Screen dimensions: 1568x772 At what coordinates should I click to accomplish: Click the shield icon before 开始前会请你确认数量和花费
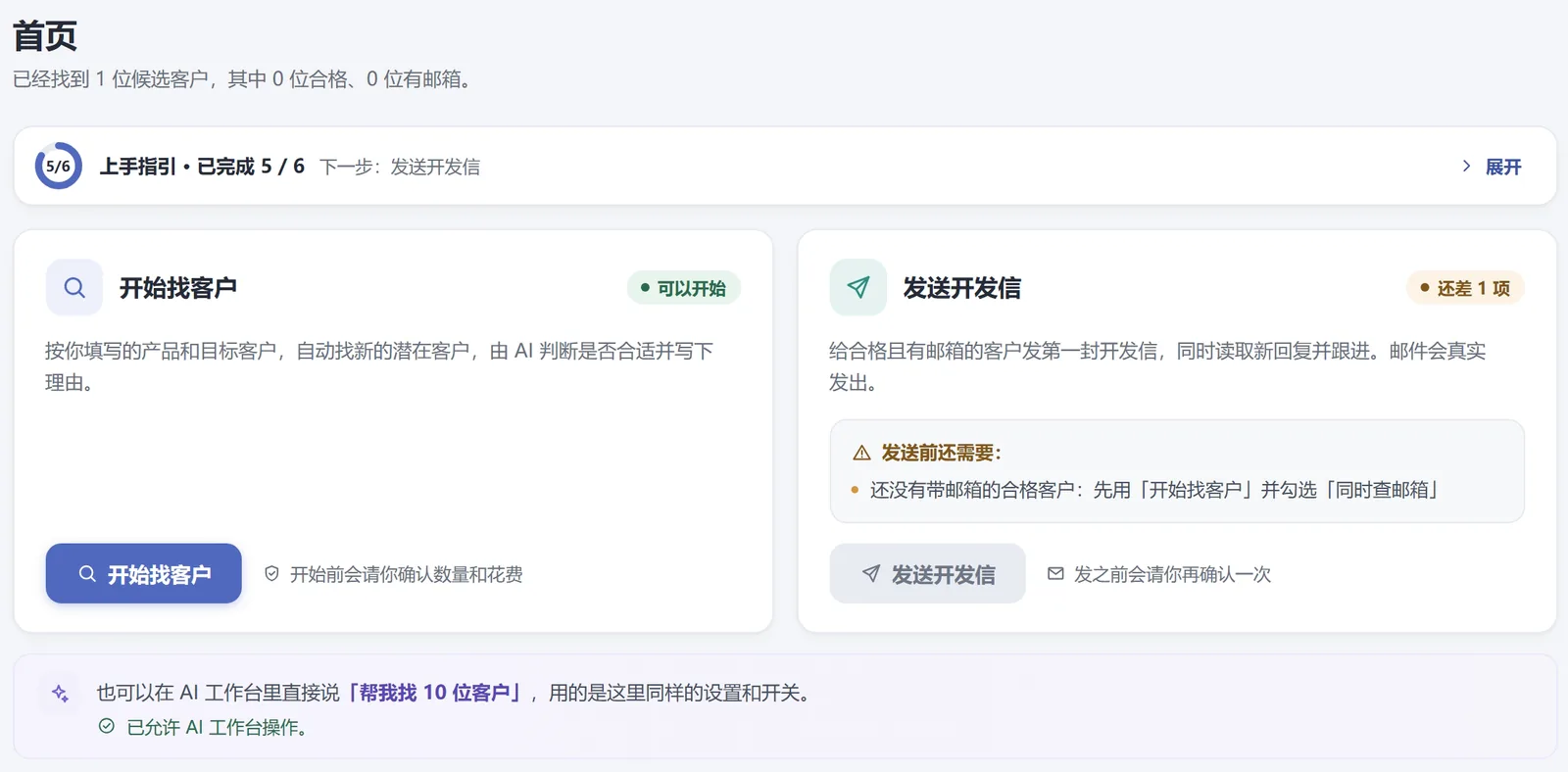pos(272,574)
